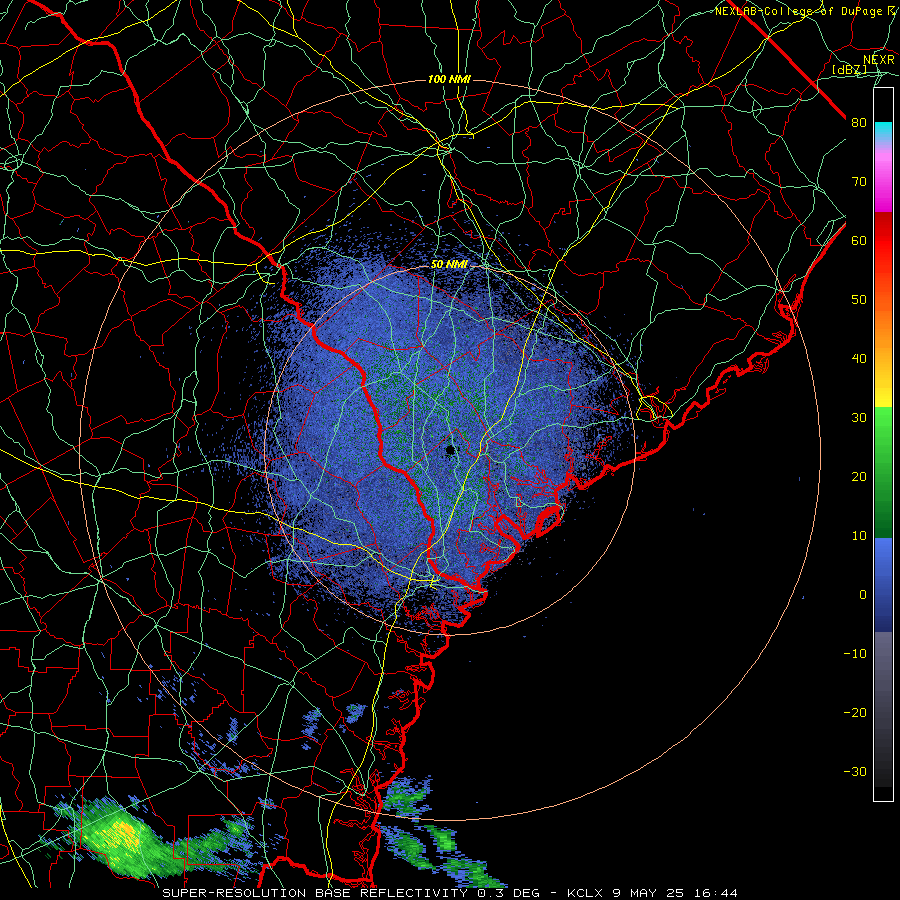This screenshot has height=900, width=900.
Task: Click the 50 value on the dBZ scale
Action: tap(859, 300)
